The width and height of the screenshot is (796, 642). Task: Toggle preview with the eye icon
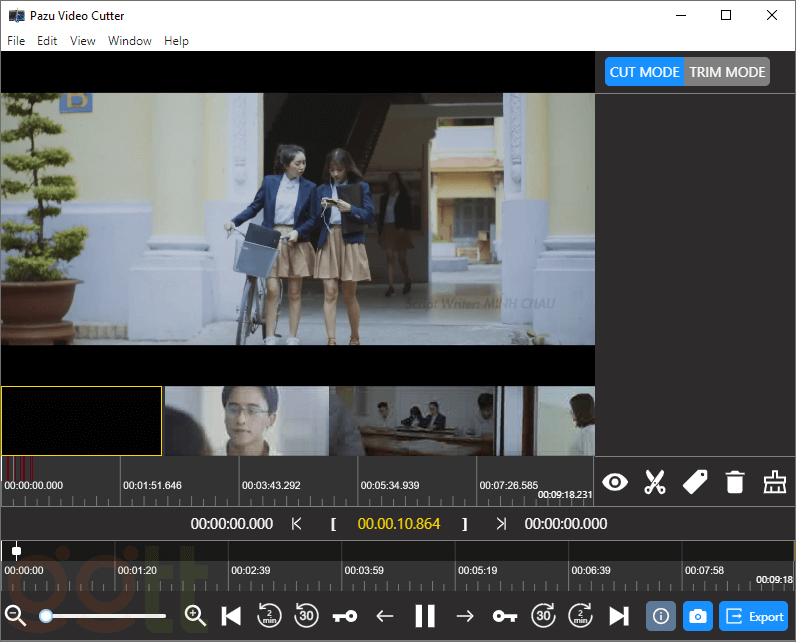pyautogui.click(x=615, y=482)
